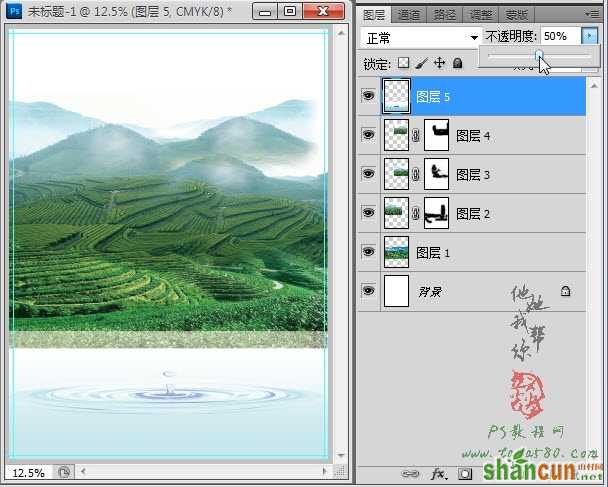Select layer name 背景
The image size is (608, 487).
tap(430, 292)
